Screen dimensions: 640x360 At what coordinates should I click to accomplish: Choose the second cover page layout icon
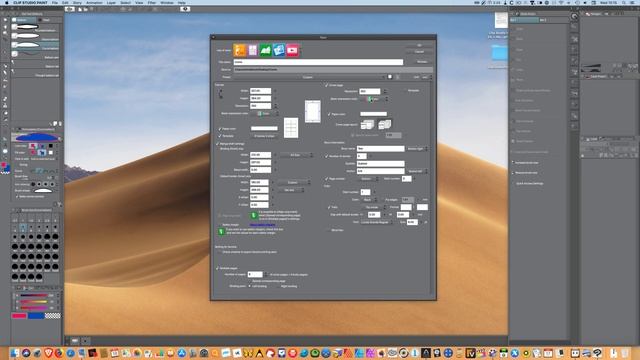(384, 124)
